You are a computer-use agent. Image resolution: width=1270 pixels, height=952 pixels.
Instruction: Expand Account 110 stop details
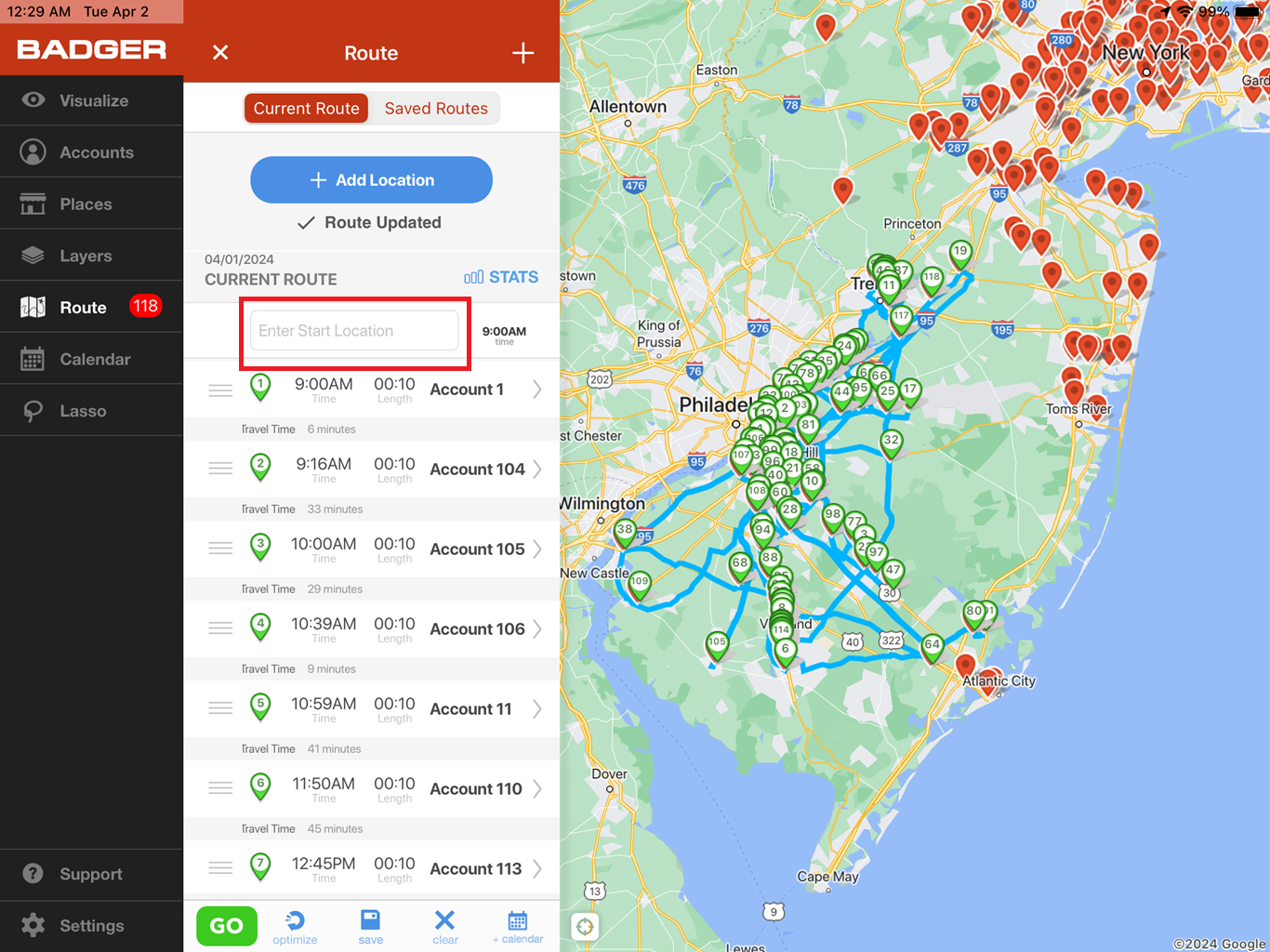point(537,789)
